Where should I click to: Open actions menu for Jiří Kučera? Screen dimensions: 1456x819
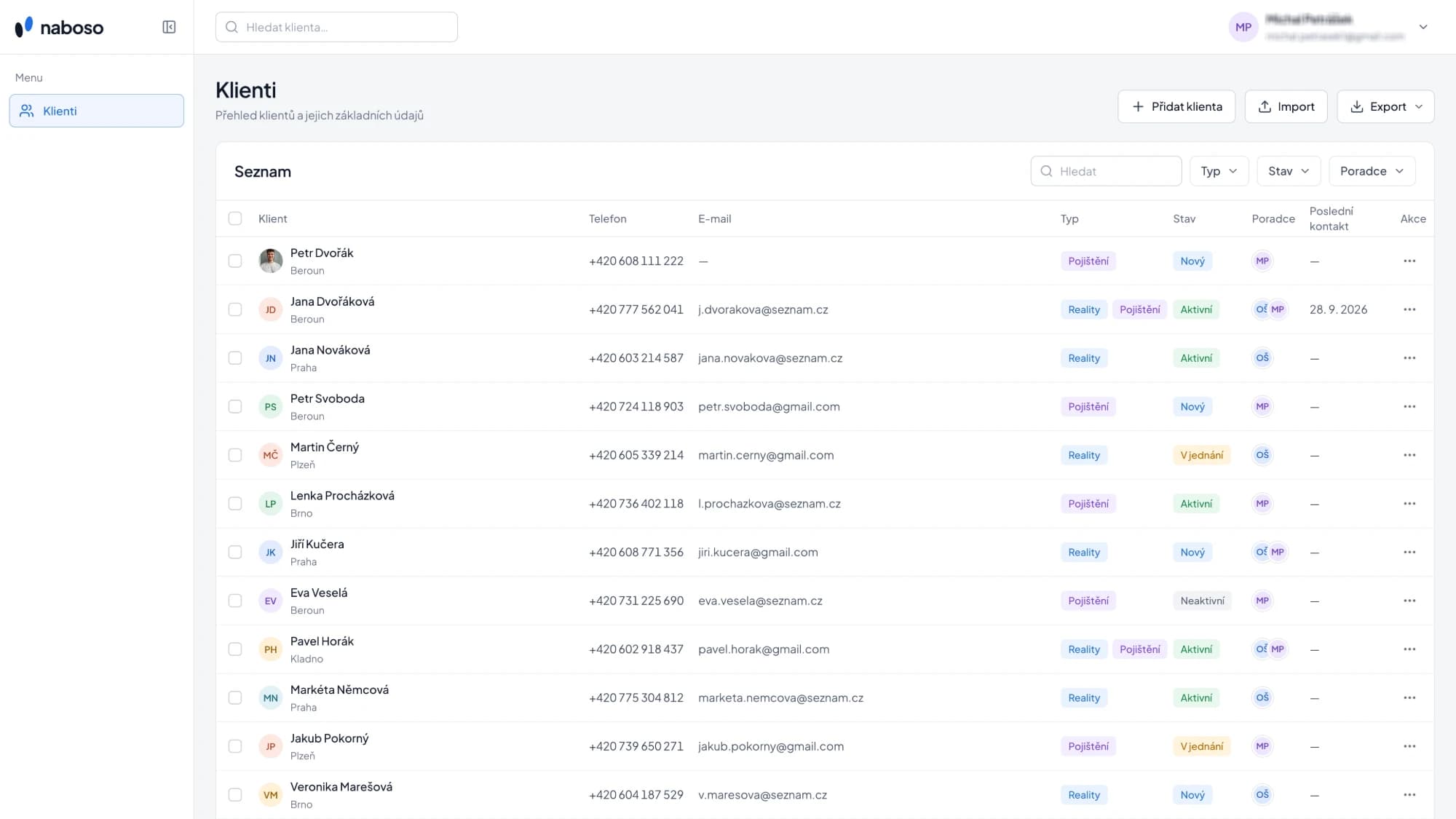click(x=1409, y=552)
